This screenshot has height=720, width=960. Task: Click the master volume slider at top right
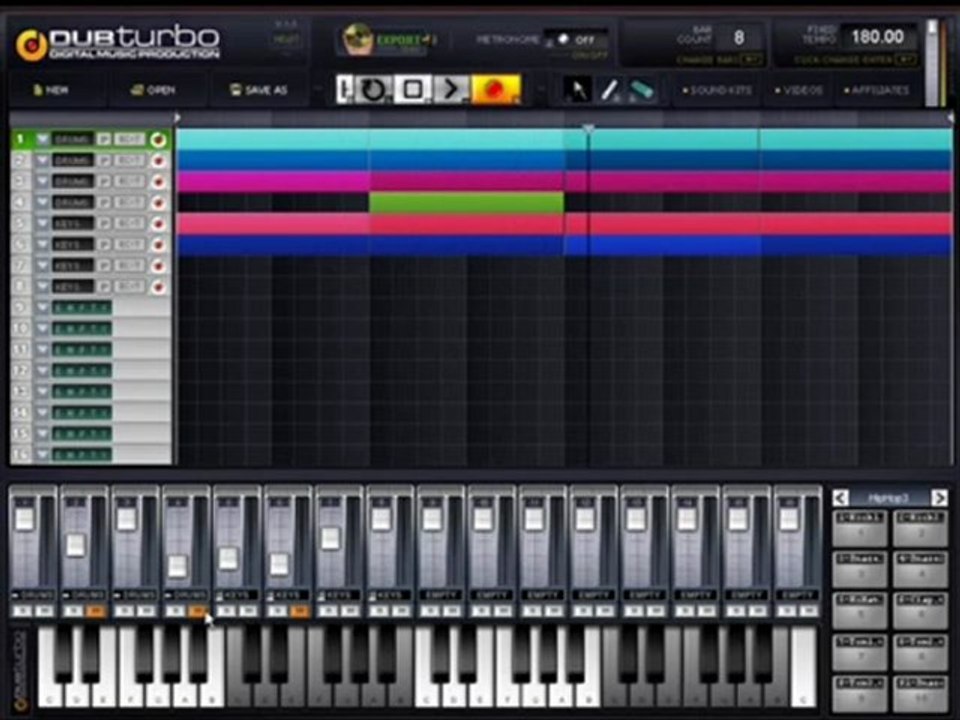[x=932, y=61]
